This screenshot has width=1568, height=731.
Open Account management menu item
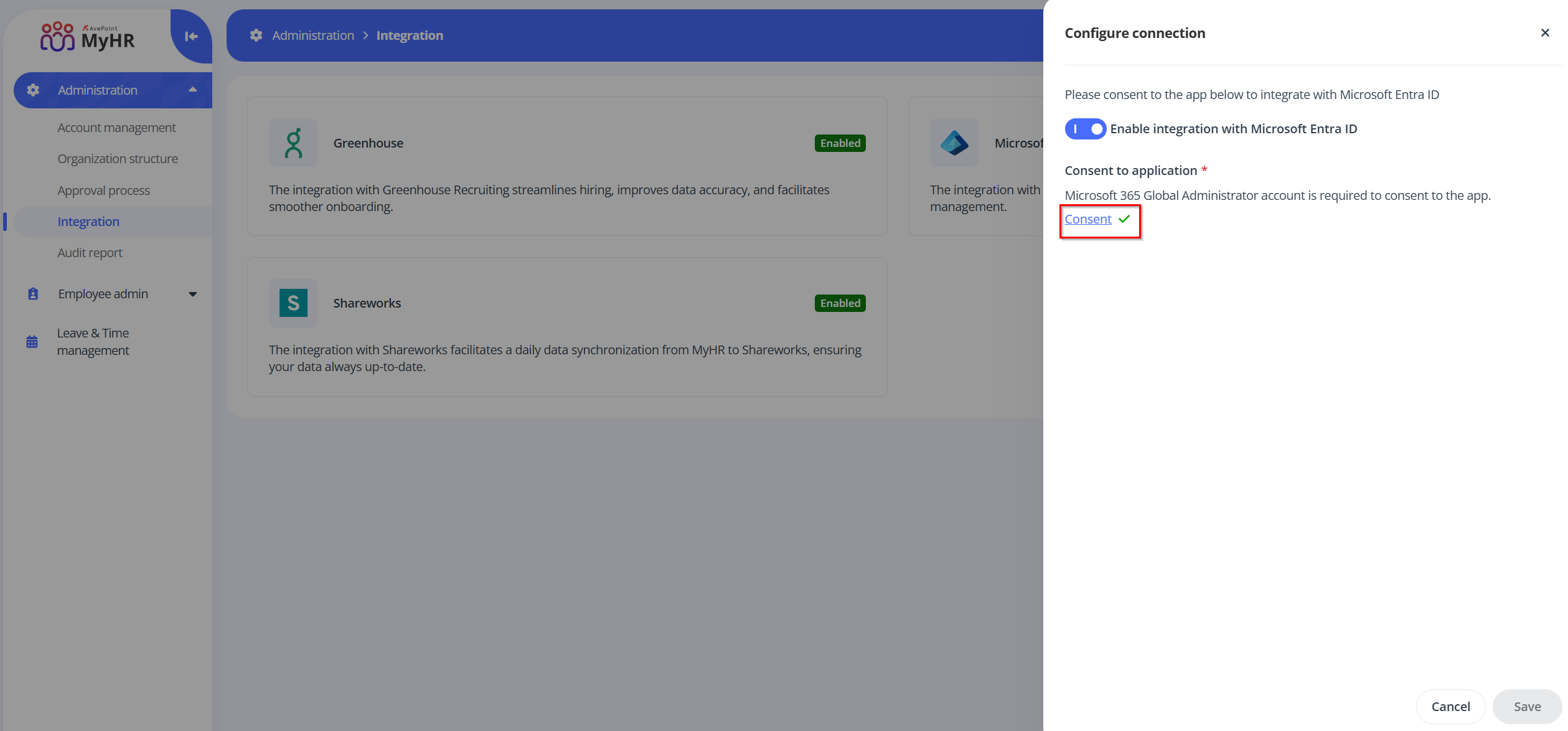[116, 128]
